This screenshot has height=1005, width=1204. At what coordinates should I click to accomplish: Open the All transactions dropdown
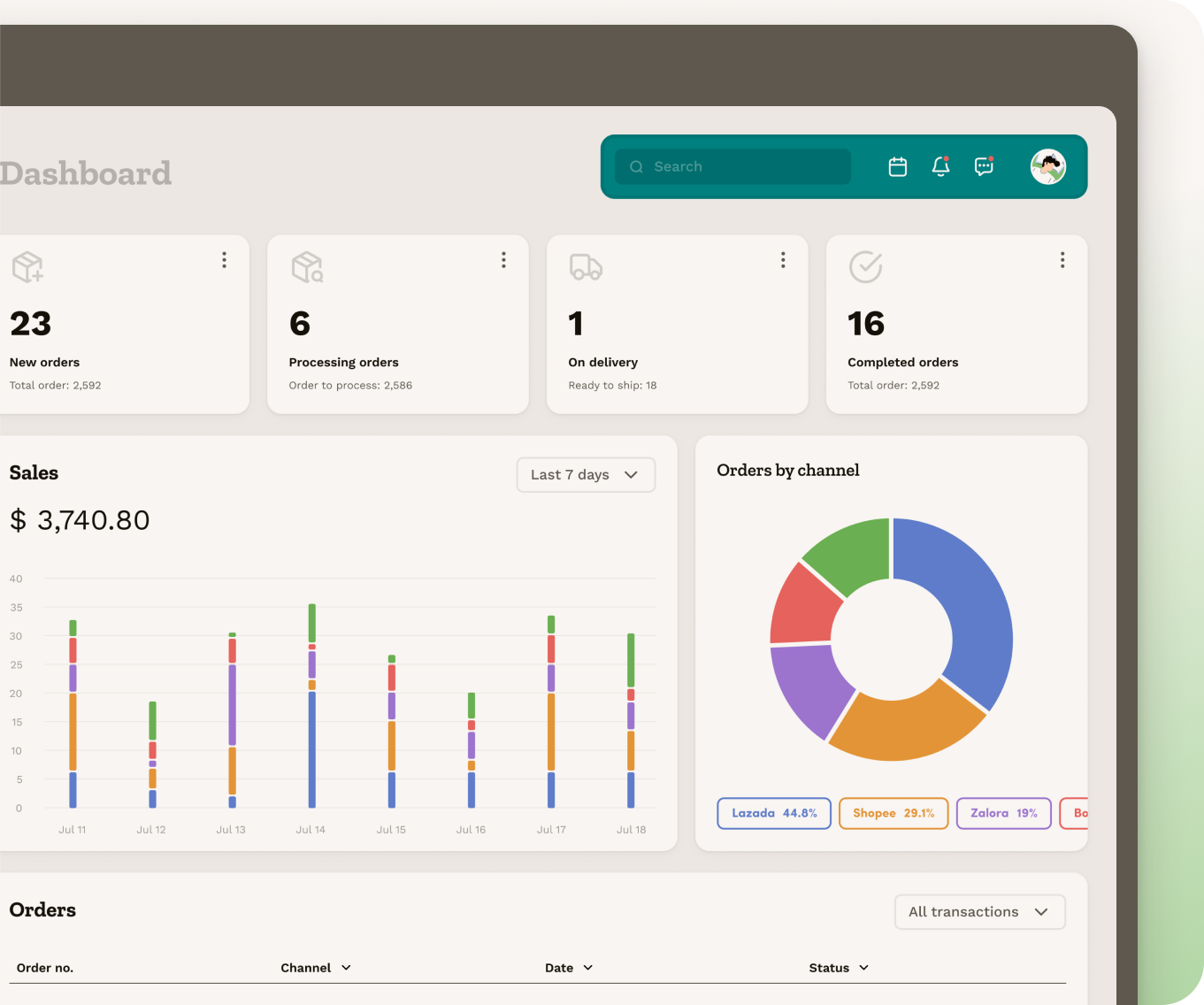(979, 912)
